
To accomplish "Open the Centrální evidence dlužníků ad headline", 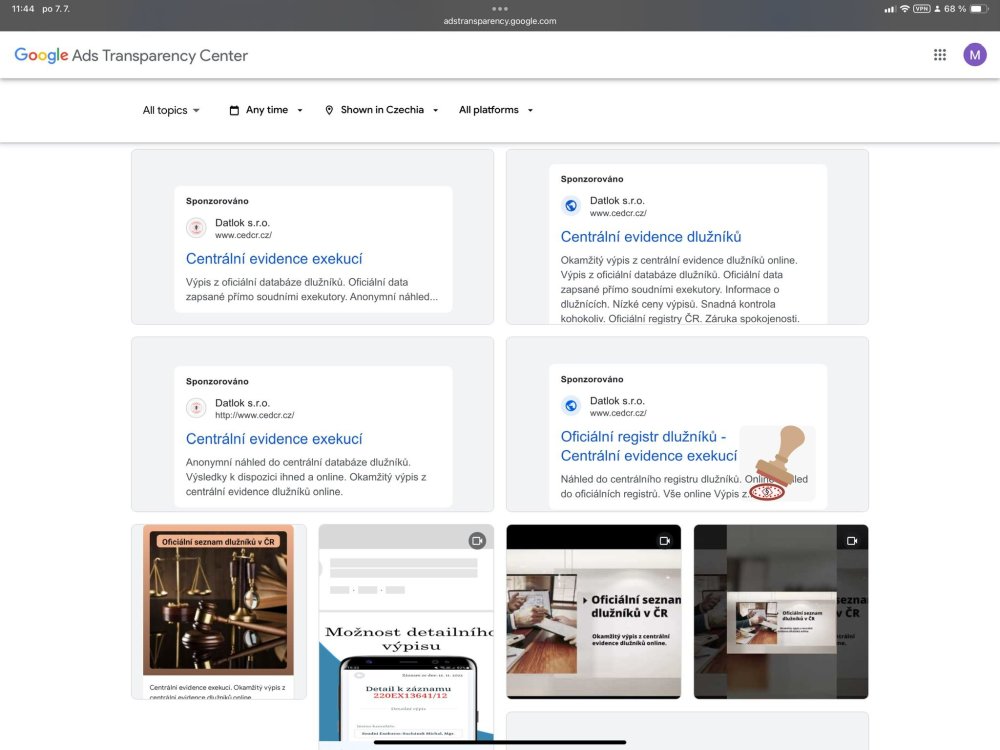I will (x=651, y=237).
